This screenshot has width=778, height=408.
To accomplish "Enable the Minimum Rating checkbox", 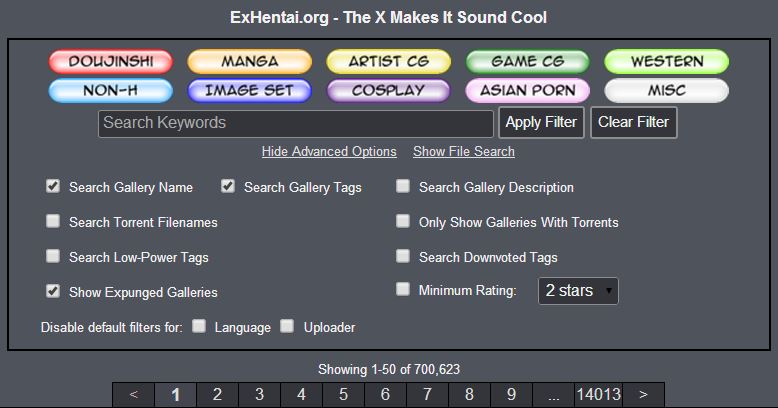I will 403,289.
